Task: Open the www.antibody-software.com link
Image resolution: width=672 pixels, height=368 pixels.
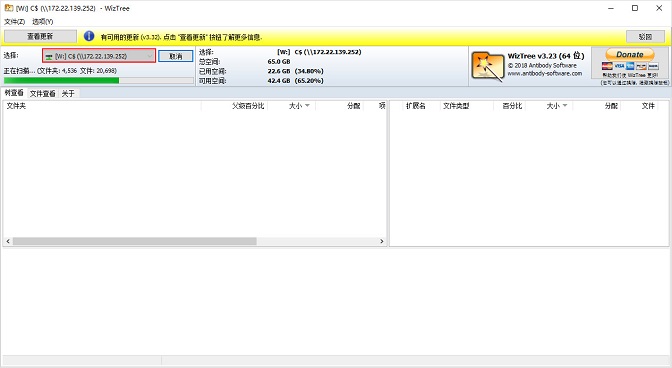Action: [545, 73]
